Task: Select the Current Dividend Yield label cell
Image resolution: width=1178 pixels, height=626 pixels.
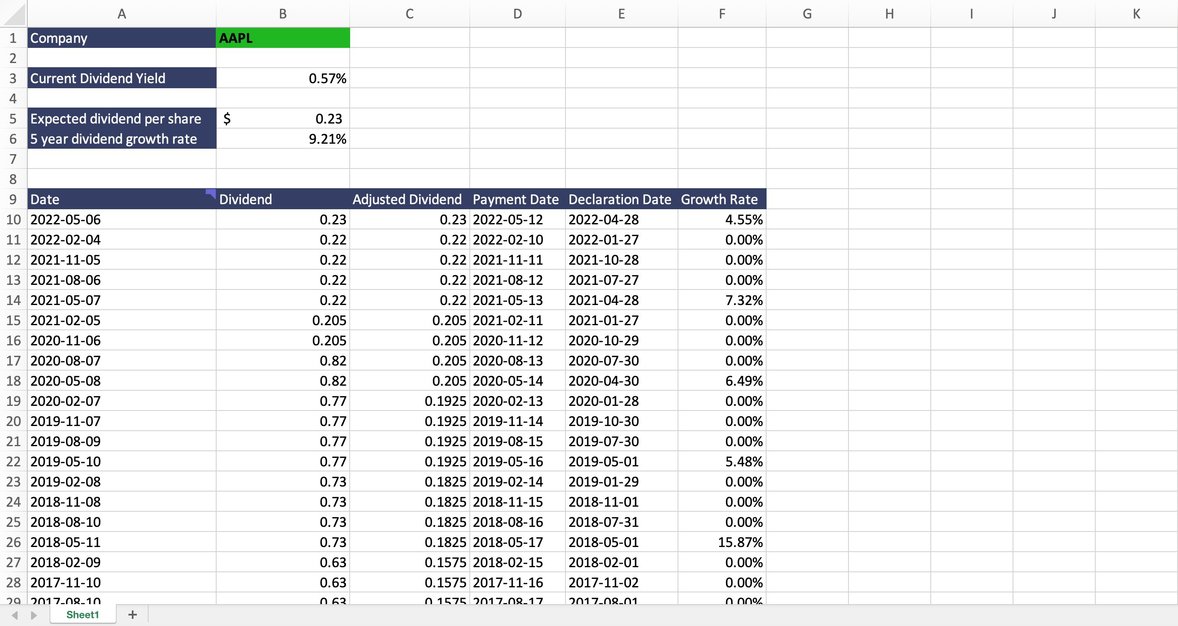Action: [x=122, y=77]
